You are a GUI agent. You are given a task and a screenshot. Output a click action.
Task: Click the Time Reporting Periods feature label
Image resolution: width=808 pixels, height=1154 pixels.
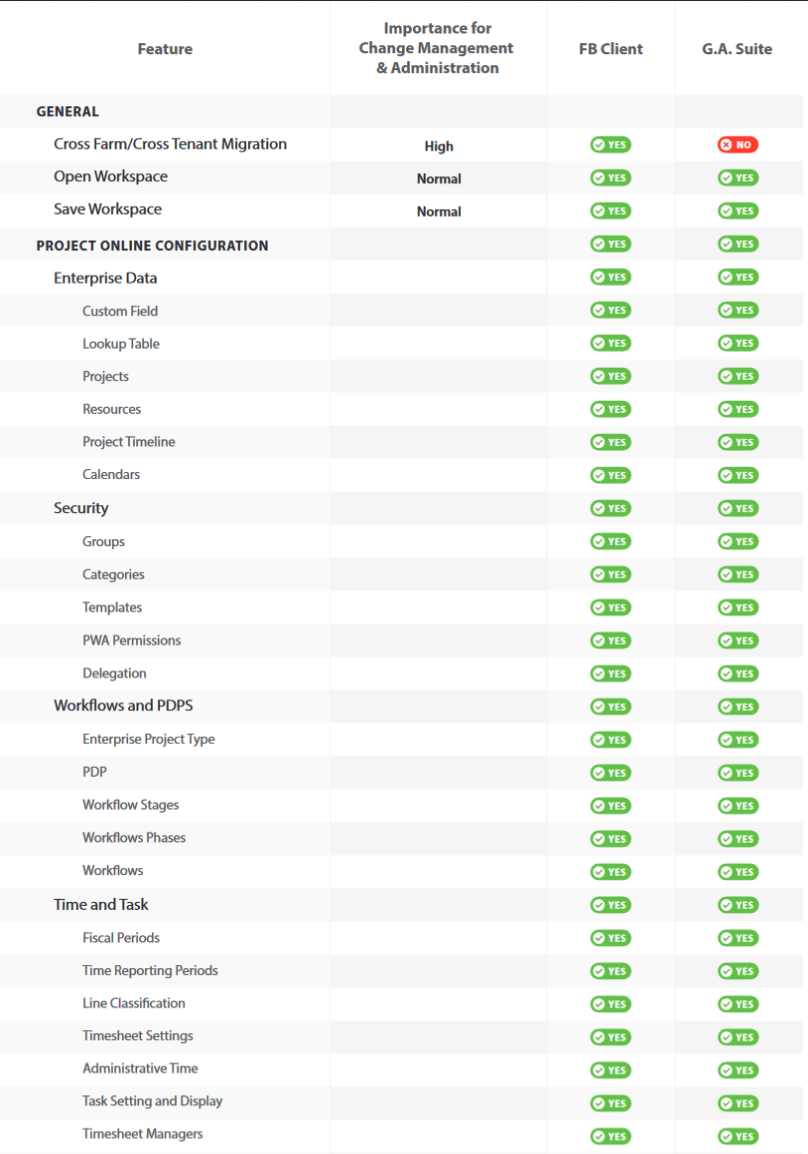coord(150,971)
